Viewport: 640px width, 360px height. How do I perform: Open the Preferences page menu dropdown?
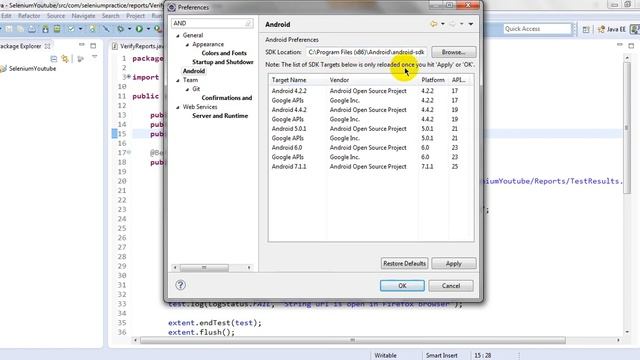pyautogui.click(x=471, y=24)
